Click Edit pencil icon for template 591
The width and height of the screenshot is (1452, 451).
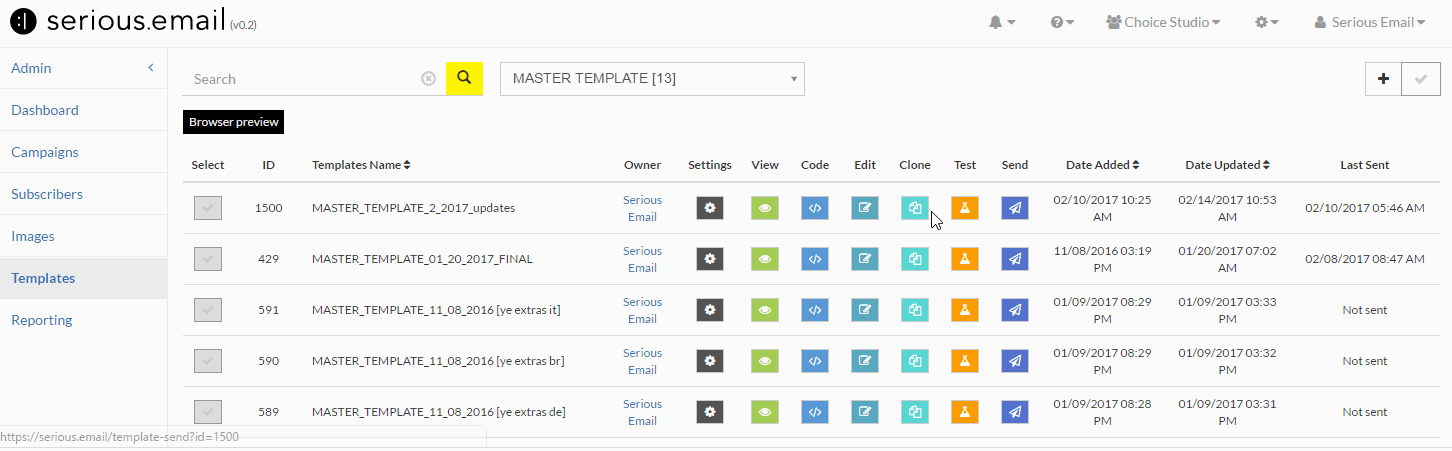[865, 310]
